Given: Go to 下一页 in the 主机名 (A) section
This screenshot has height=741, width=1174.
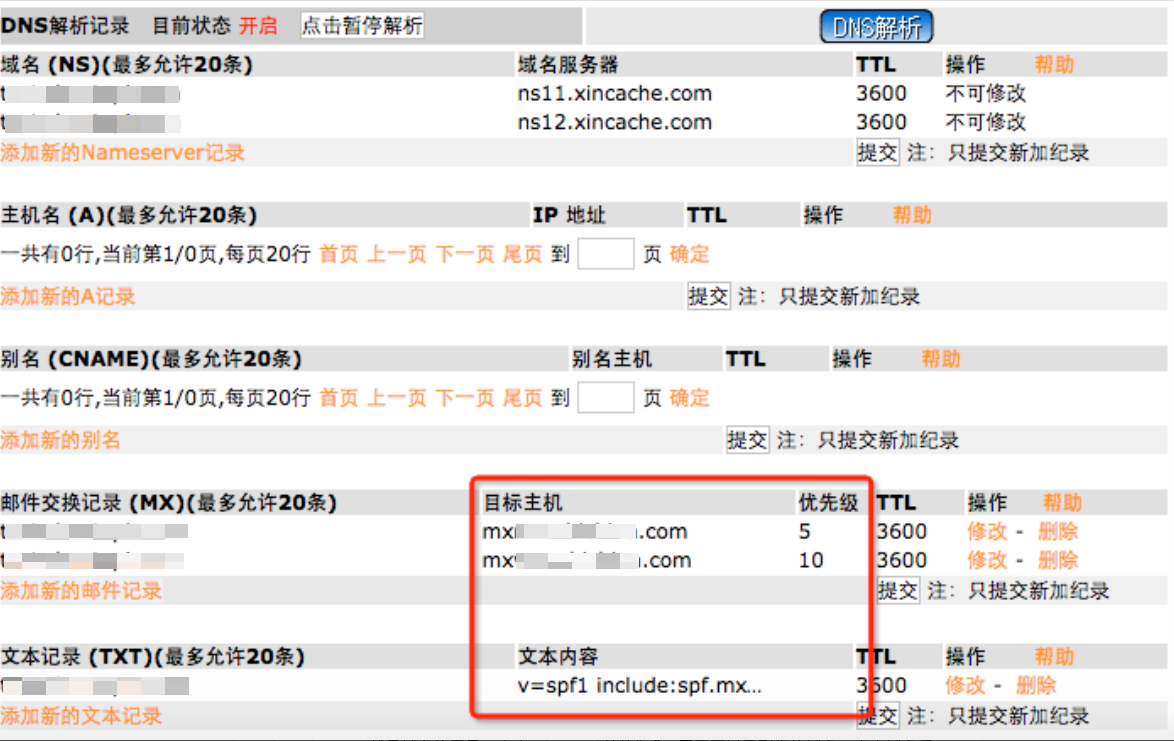Looking at the screenshot, I should tap(465, 254).
